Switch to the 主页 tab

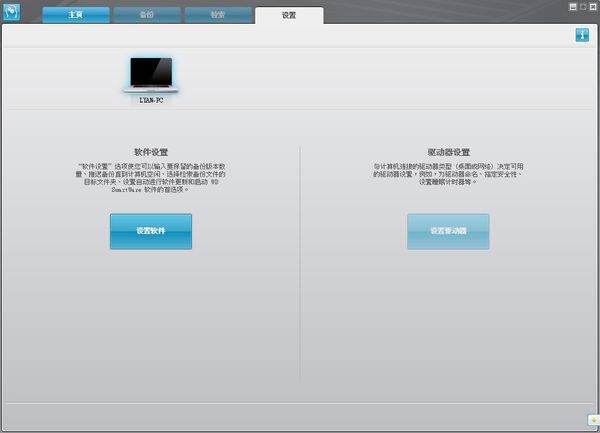click(x=75, y=15)
